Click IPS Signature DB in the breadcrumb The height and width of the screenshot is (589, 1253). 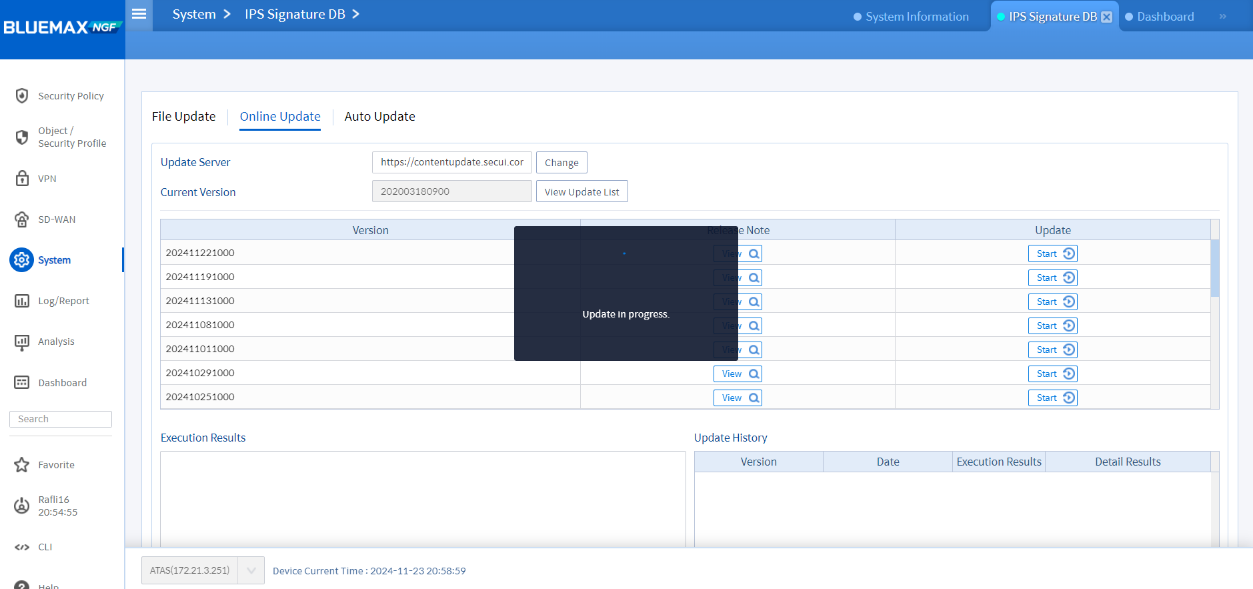295,14
